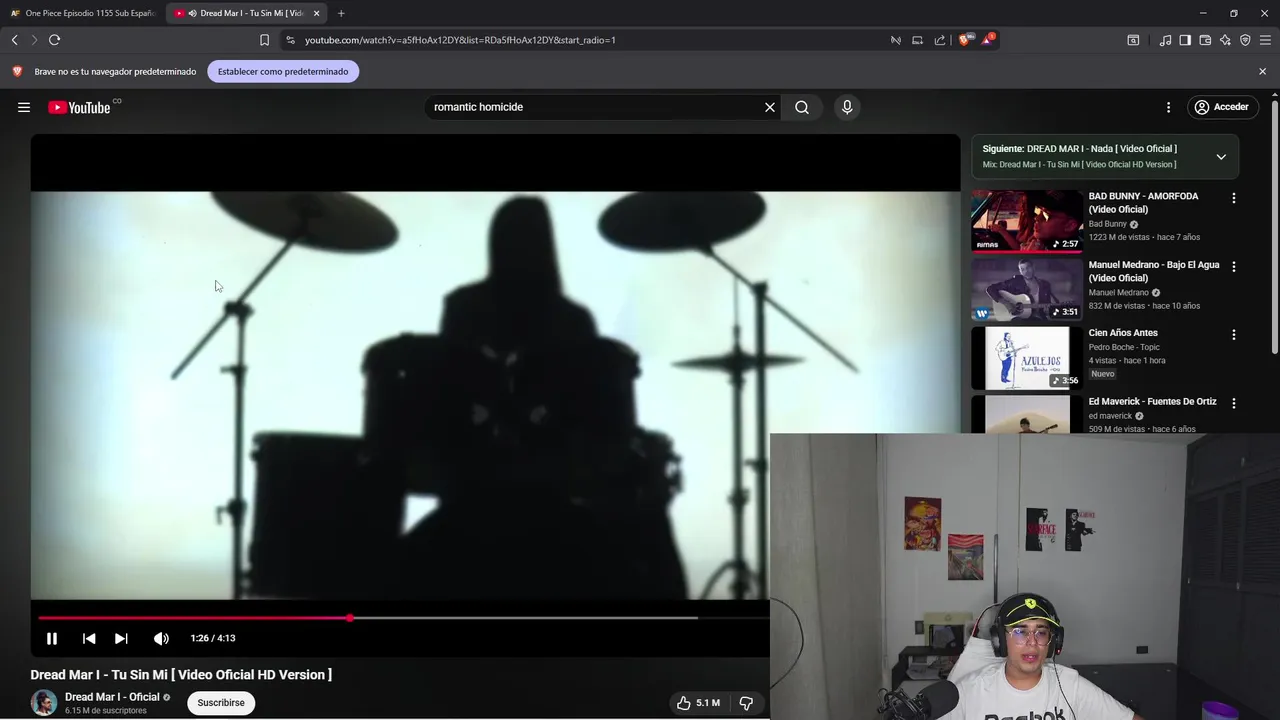Open Ed Maverick Fuentes De Ortiz title
Viewport: 1280px width, 720px height.
point(1152,401)
